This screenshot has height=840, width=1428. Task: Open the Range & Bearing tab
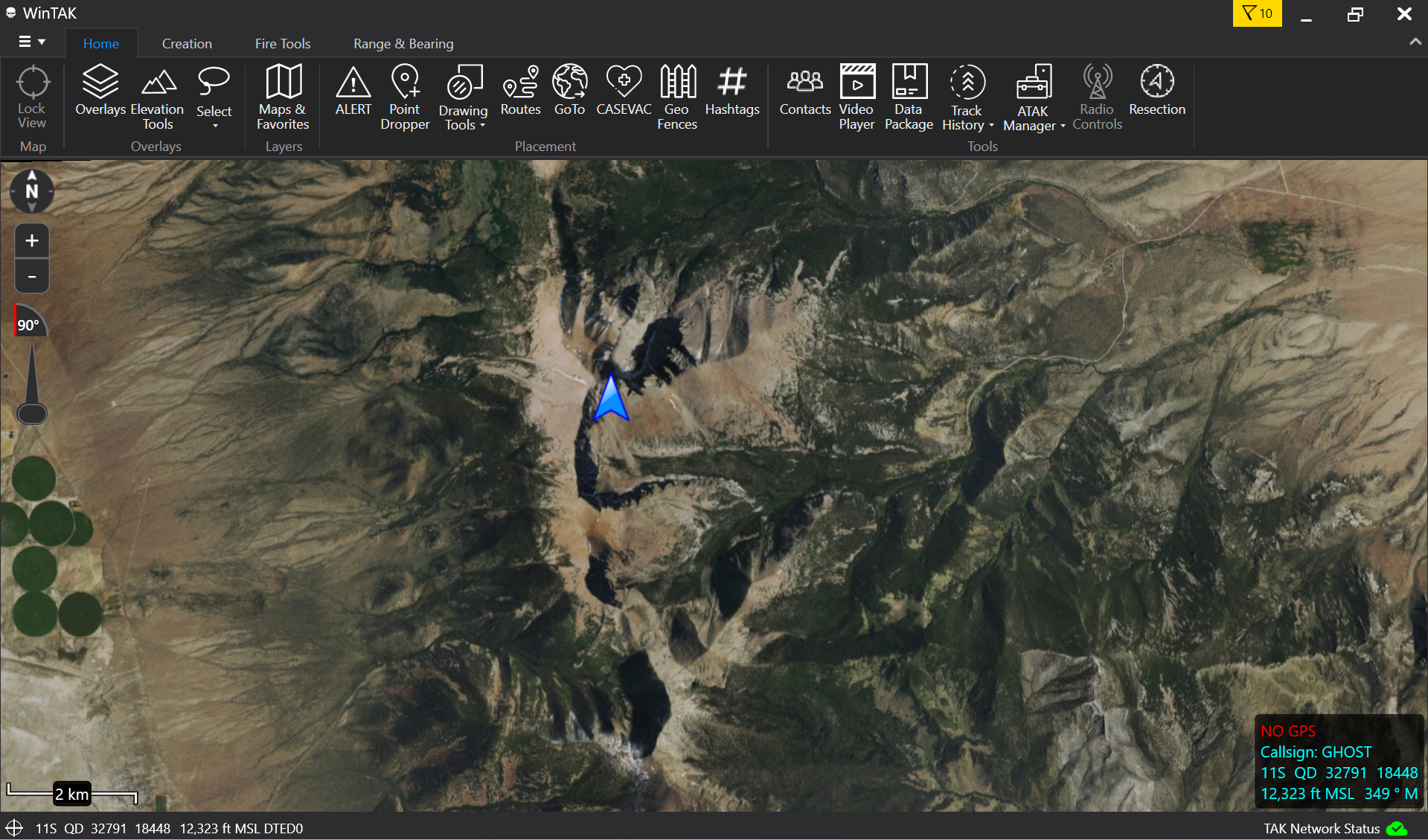(403, 43)
